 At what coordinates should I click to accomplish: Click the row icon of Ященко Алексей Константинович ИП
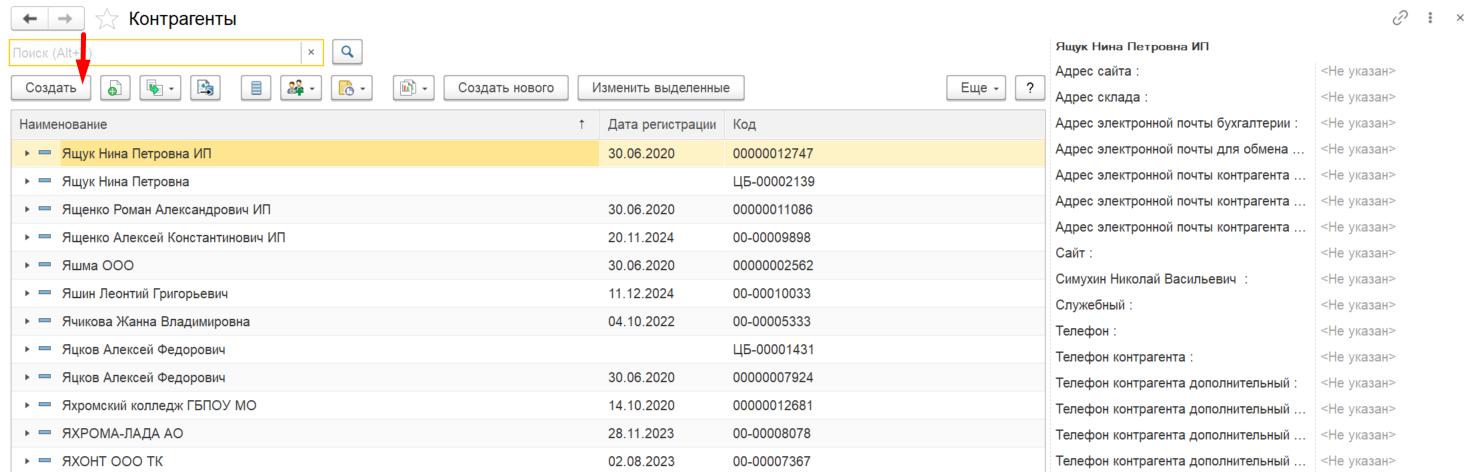(45, 238)
